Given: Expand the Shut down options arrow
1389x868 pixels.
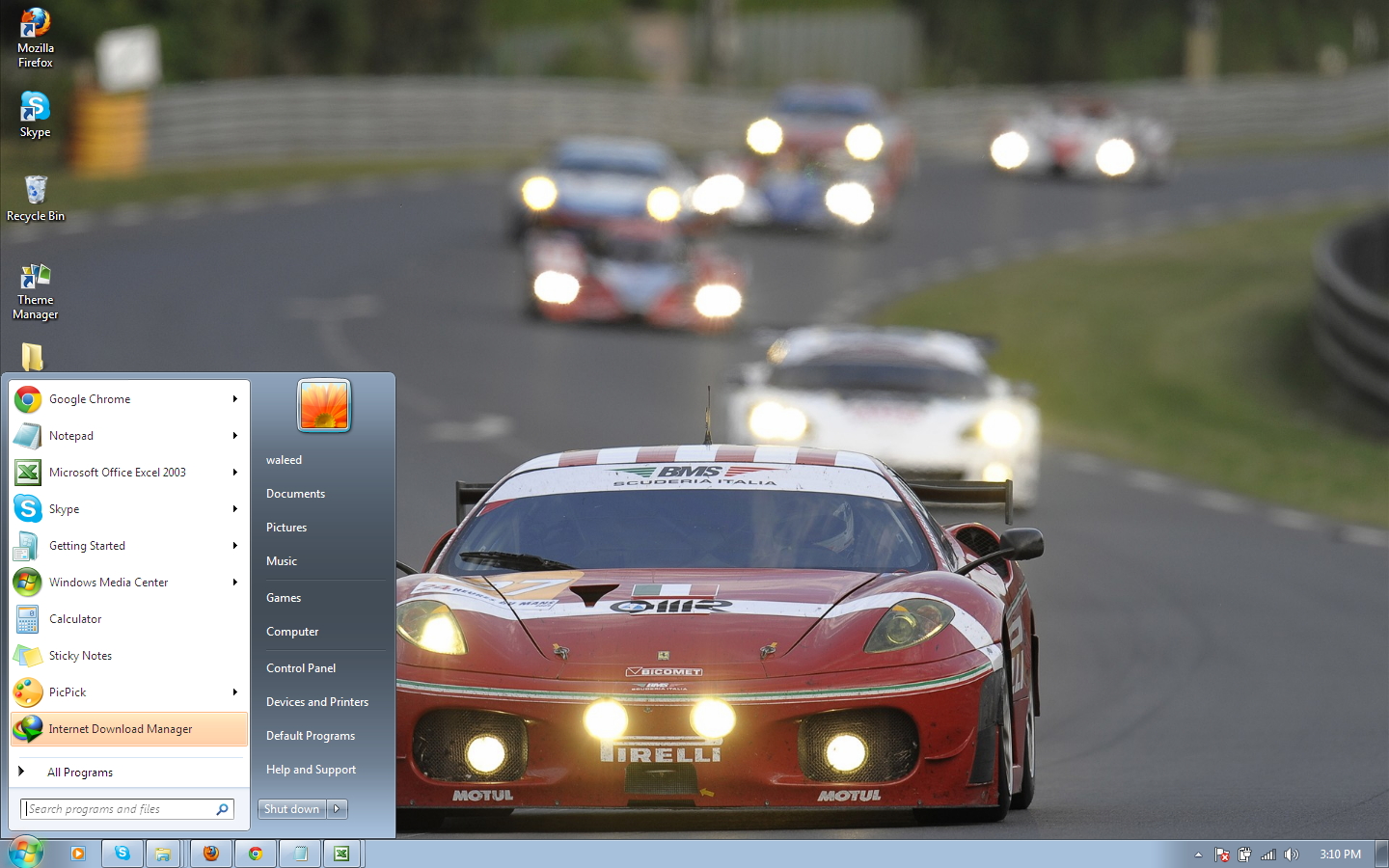Looking at the screenshot, I should tap(337, 809).
